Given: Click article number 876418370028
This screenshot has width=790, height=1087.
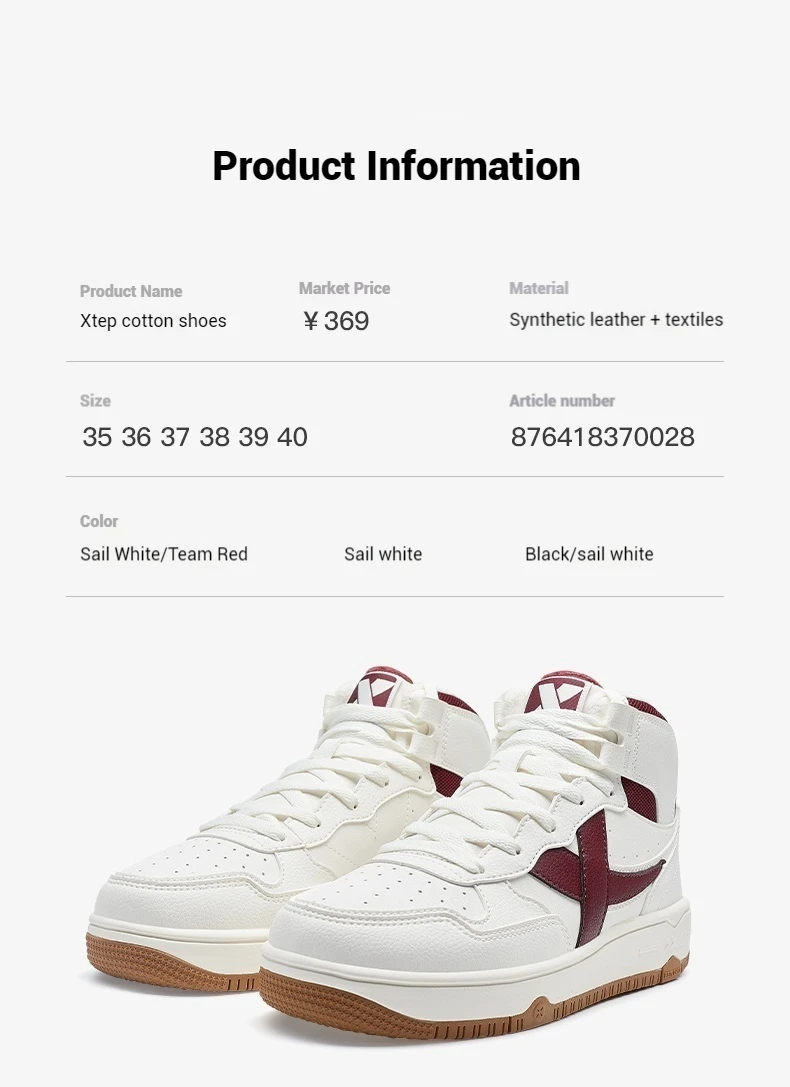Looking at the screenshot, I should coord(603,437).
